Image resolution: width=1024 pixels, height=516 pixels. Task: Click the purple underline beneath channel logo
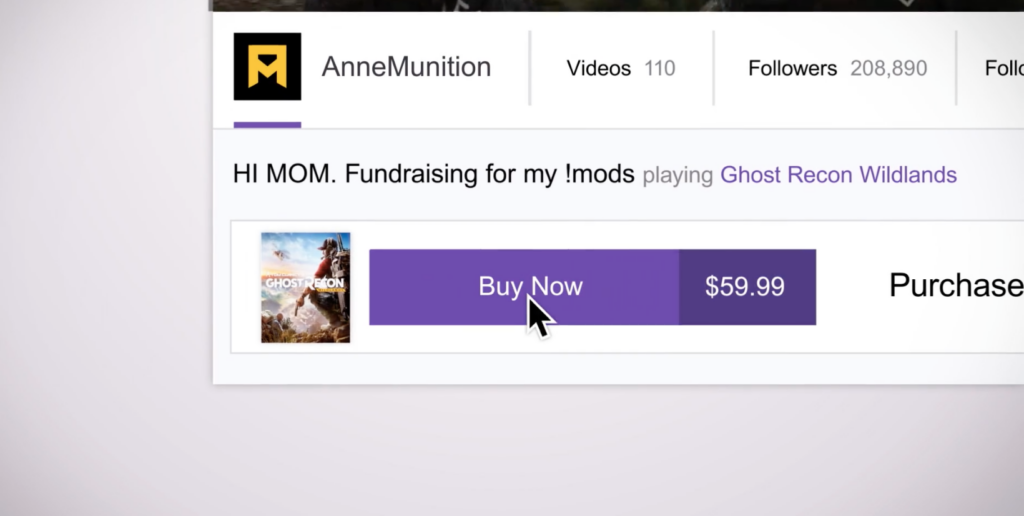click(267, 125)
